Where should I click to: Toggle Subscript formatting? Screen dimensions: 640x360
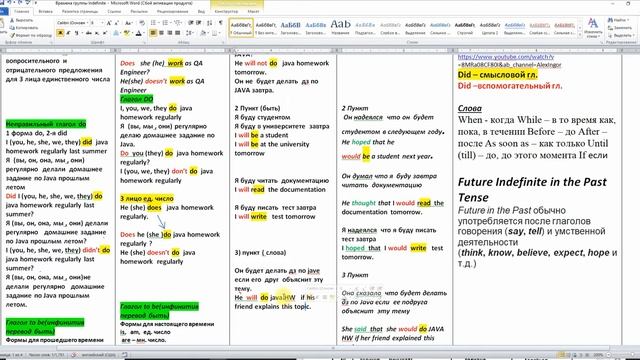click(97, 33)
